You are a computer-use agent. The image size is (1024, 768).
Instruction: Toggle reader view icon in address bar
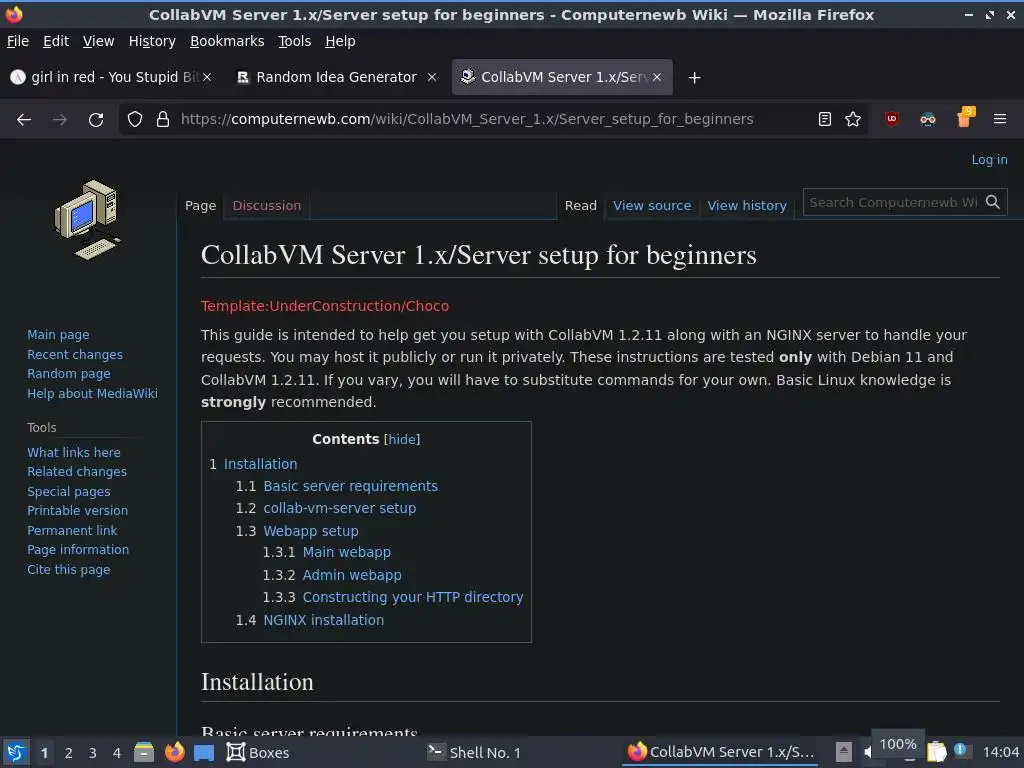825,120
